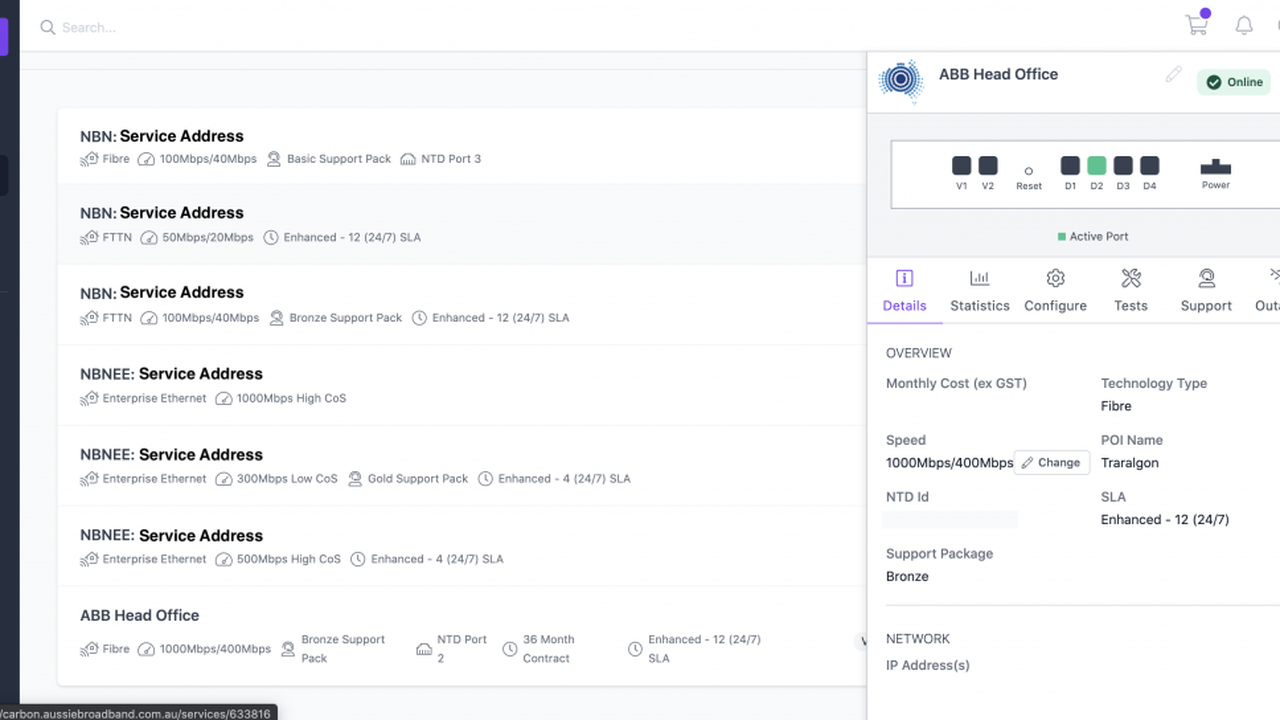Open NBN Service Address 50Mbps/20Mbps row
The height and width of the screenshot is (720, 1280).
pyautogui.click(x=461, y=224)
